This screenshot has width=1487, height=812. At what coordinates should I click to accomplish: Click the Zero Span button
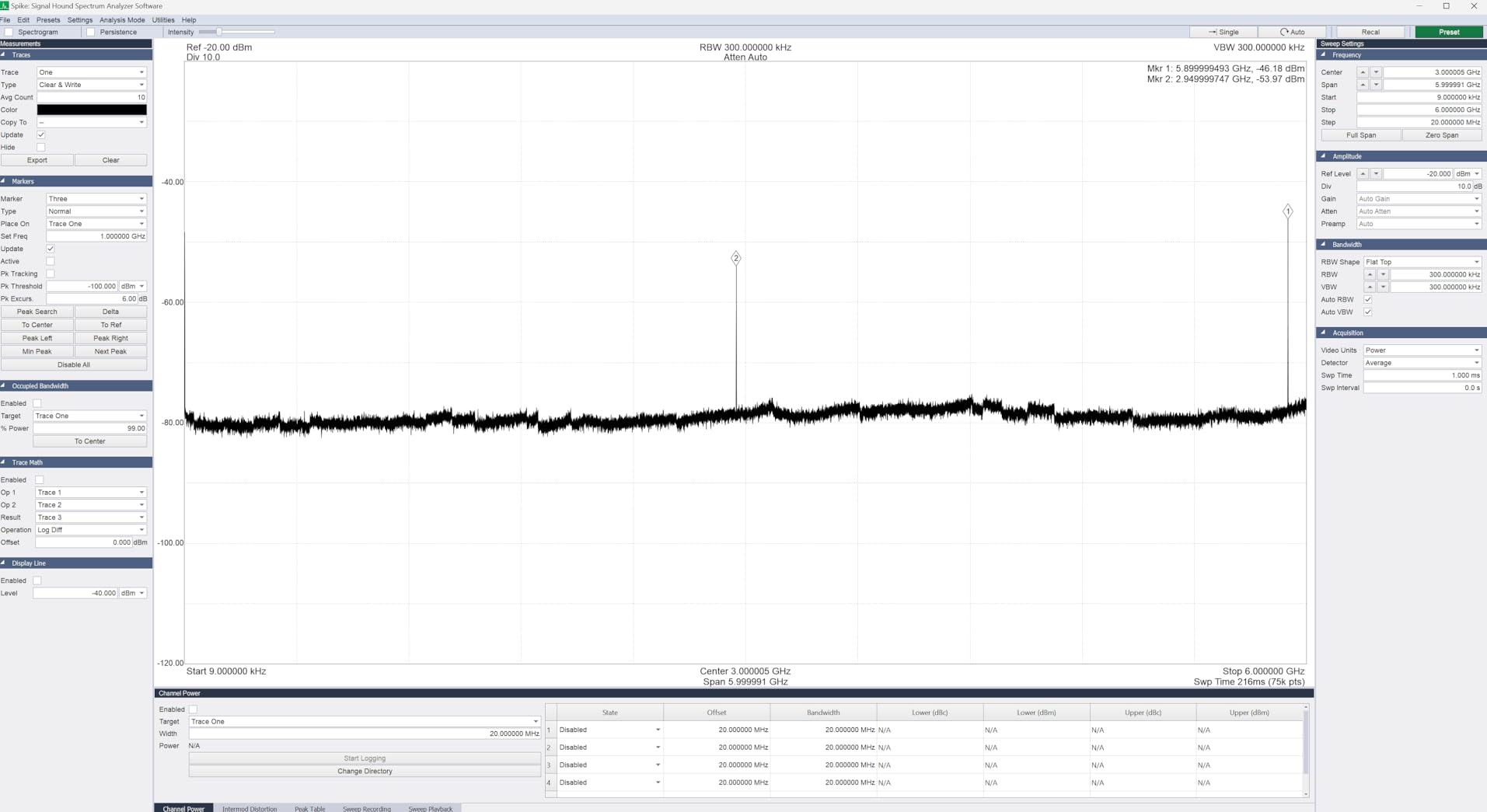1442,135
